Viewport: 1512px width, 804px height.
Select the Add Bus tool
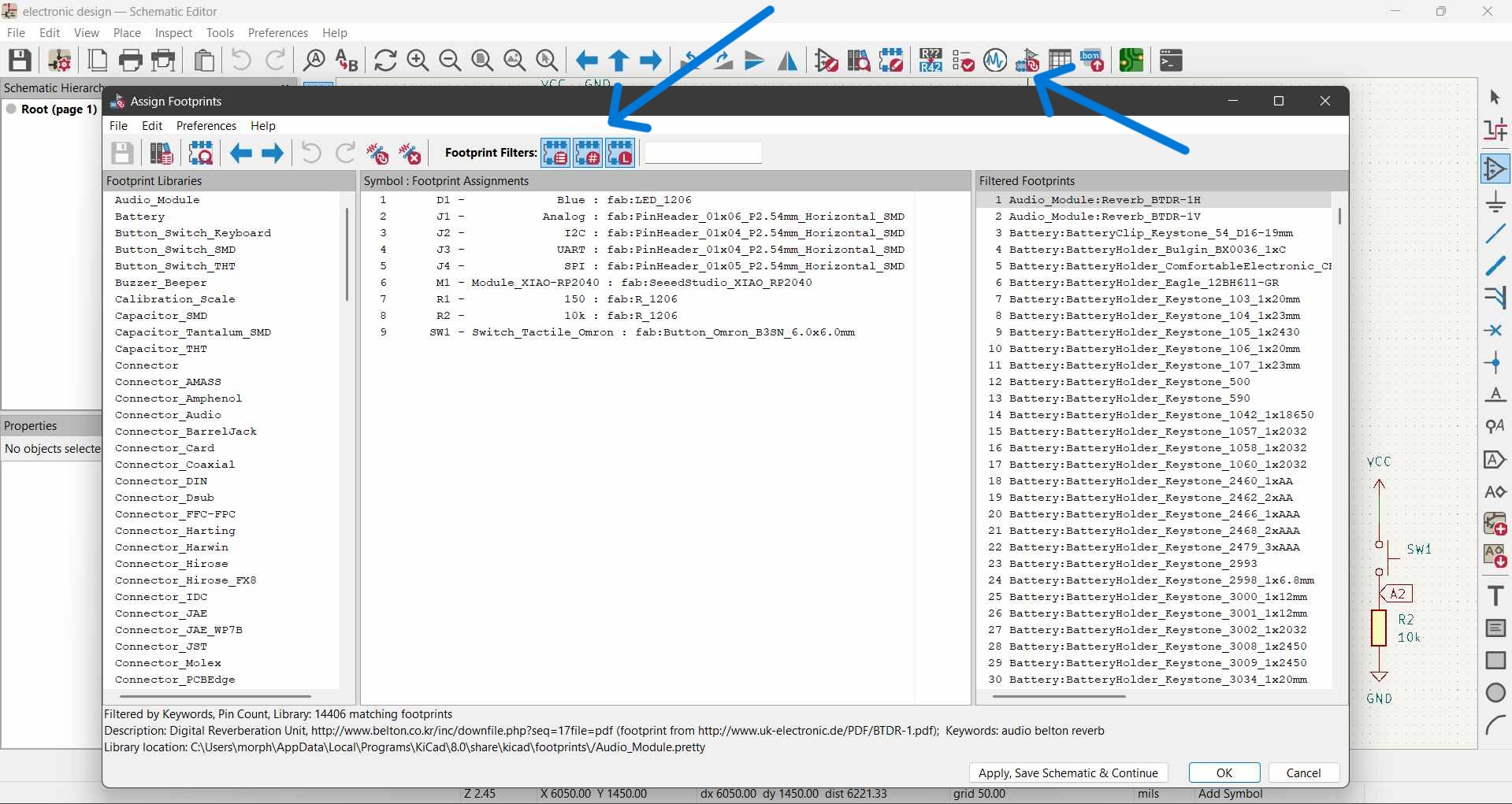1495,265
